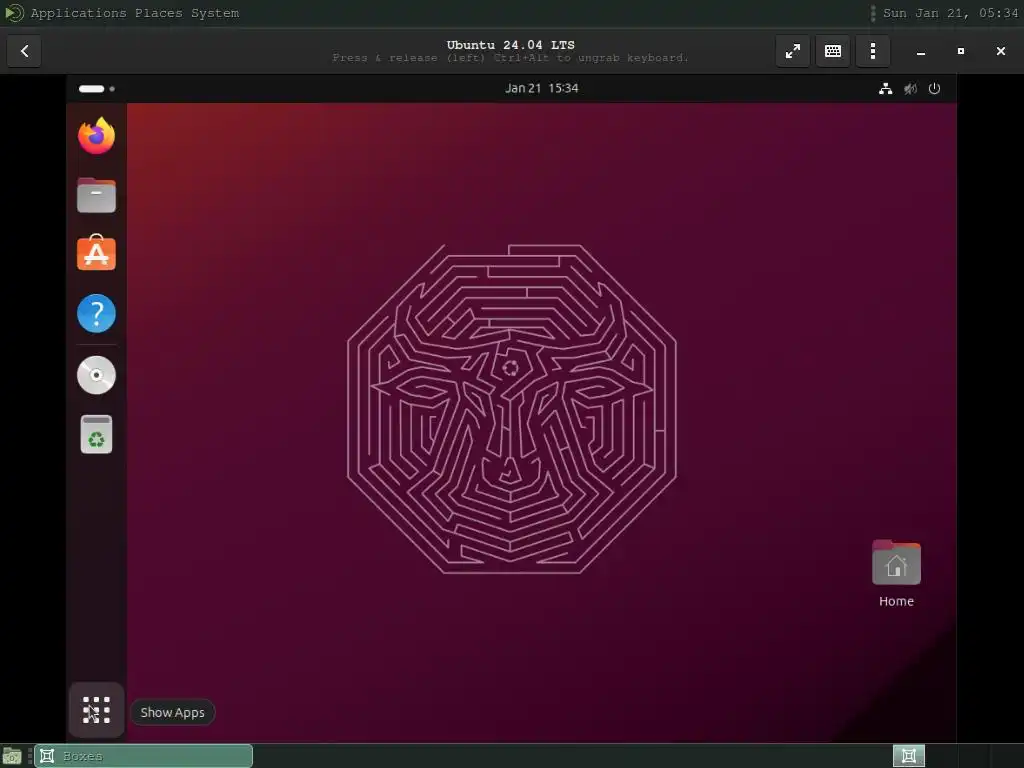Open the host Places menu

coord(159,13)
